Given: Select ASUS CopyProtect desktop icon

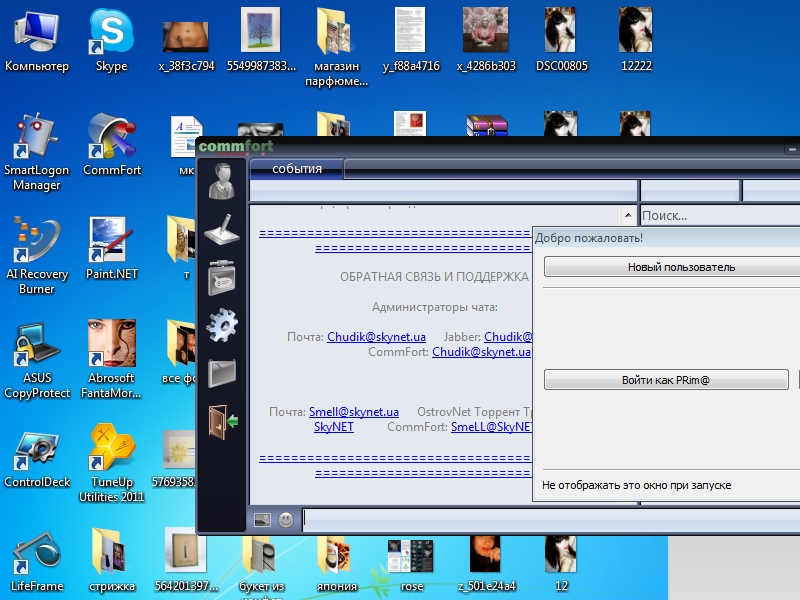Looking at the screenshot, I should (37, 360).
